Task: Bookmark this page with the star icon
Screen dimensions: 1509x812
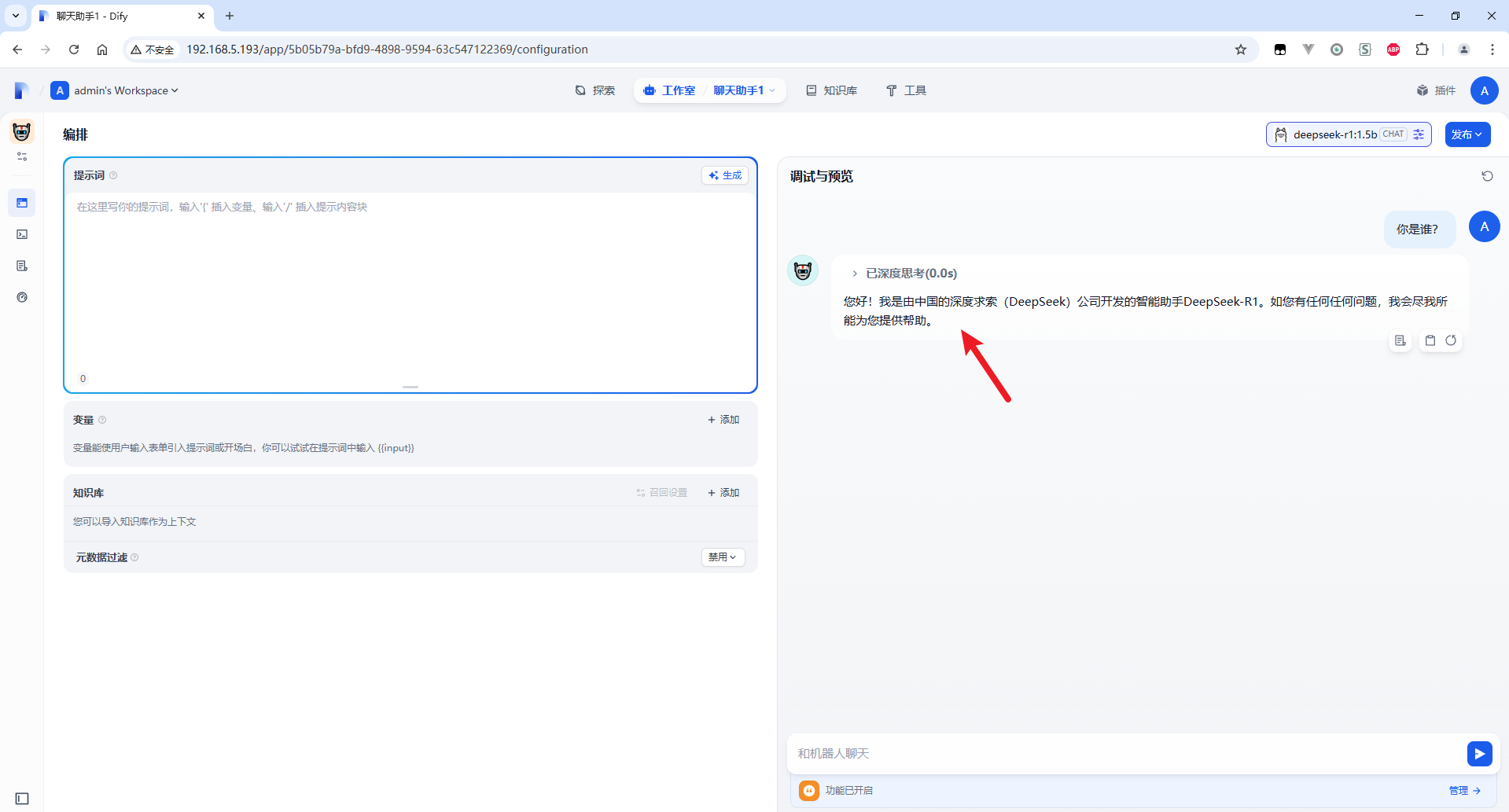Action: pos(1241,50)
